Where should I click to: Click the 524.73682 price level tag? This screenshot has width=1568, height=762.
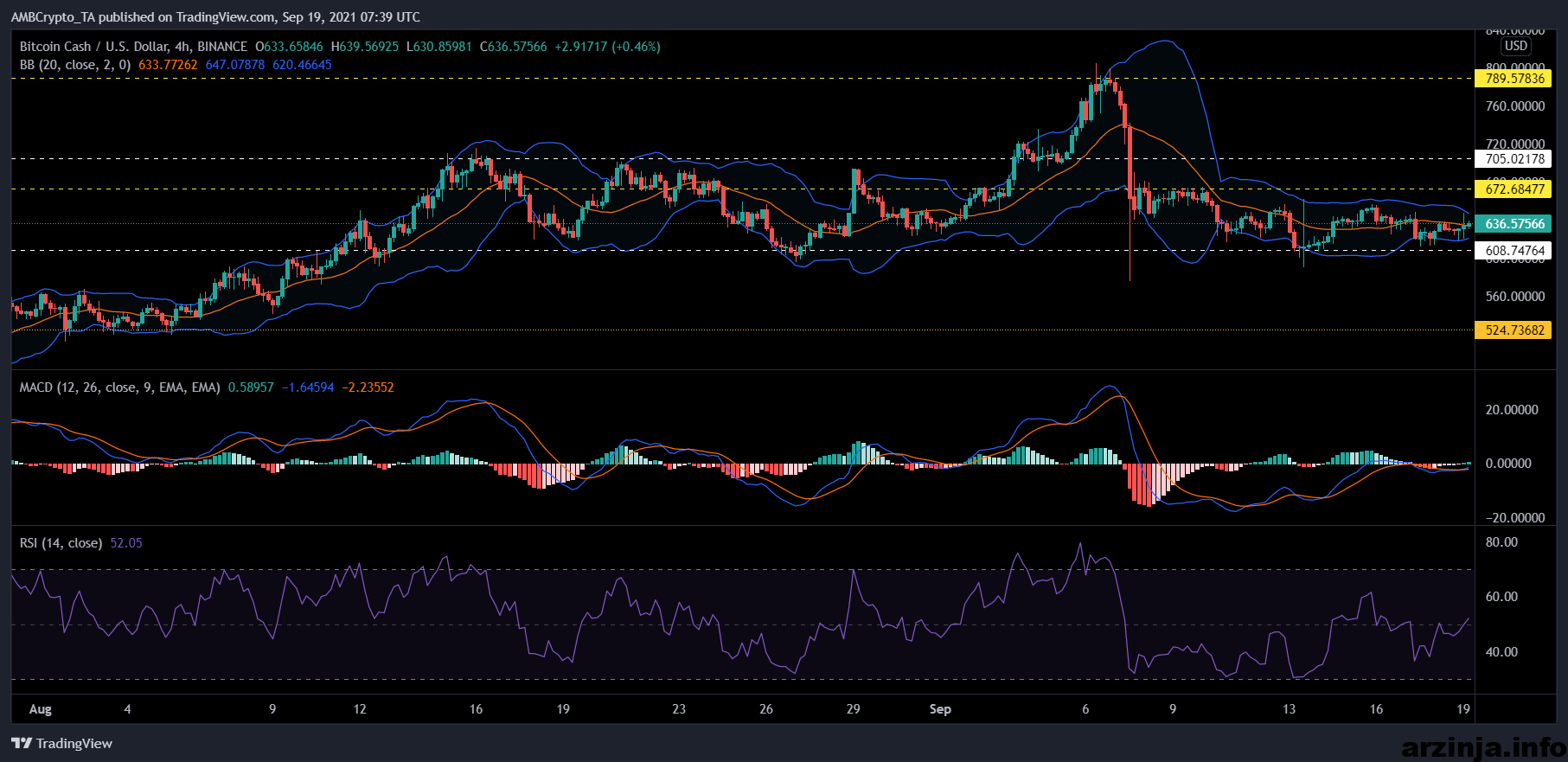coord(1514,330)
